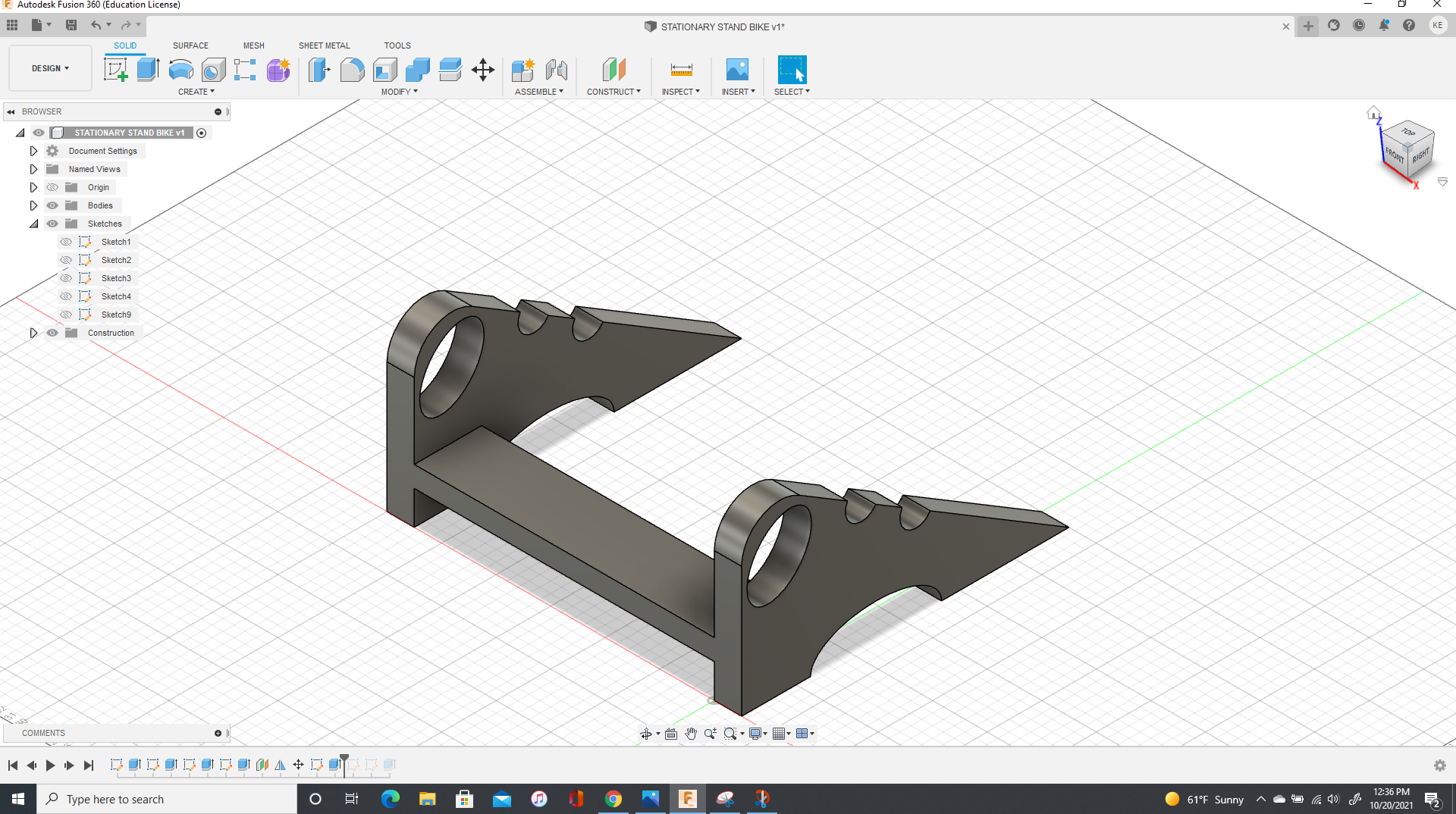
Task: Collapse the Sketches folder
Action: tap(33, 224)
